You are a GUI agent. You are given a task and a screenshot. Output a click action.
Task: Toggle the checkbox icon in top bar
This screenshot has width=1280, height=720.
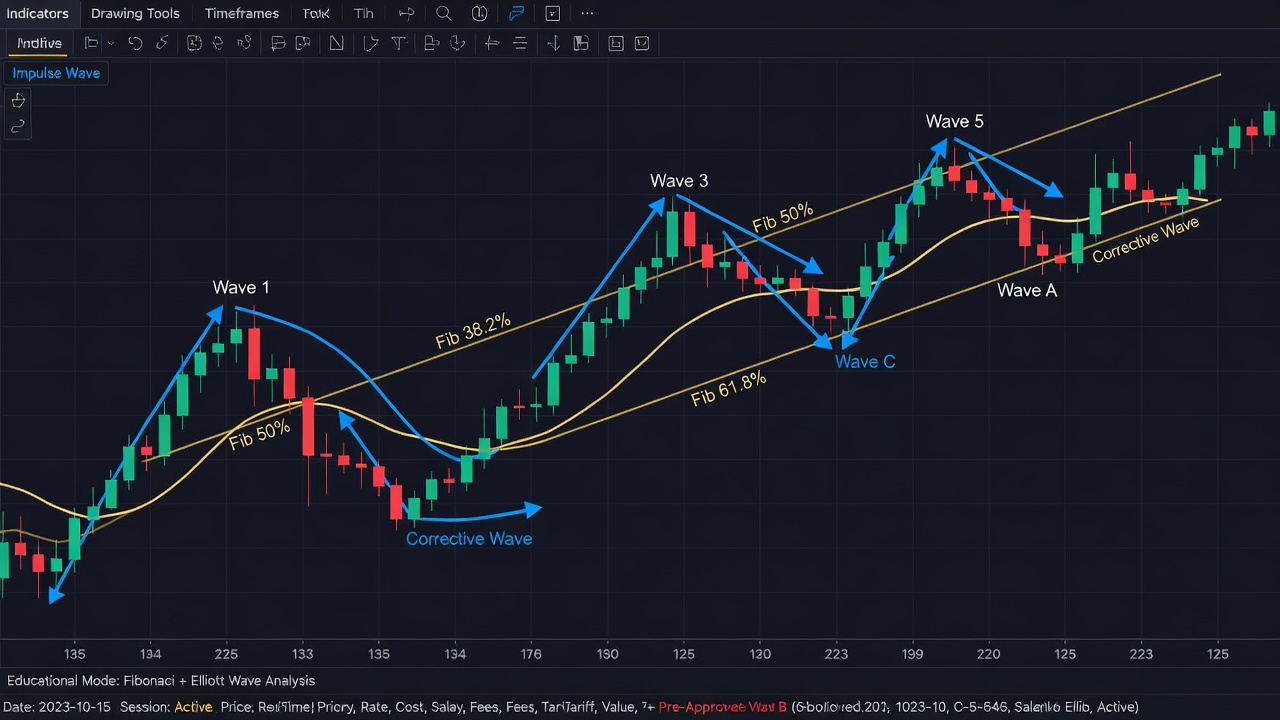click(553, 14)
